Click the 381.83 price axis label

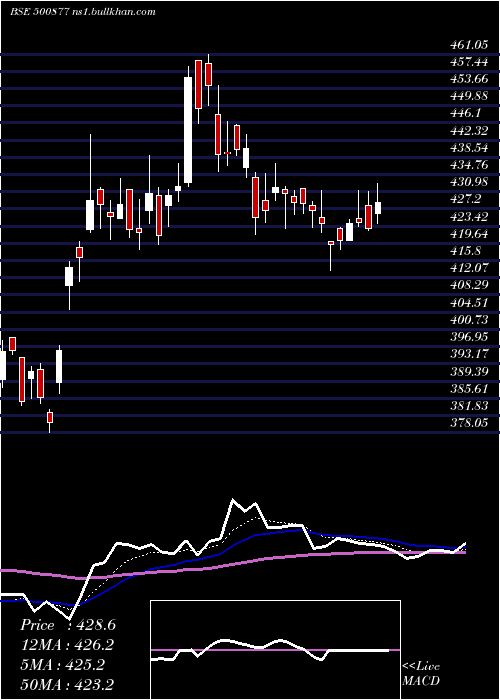[468, 406]
